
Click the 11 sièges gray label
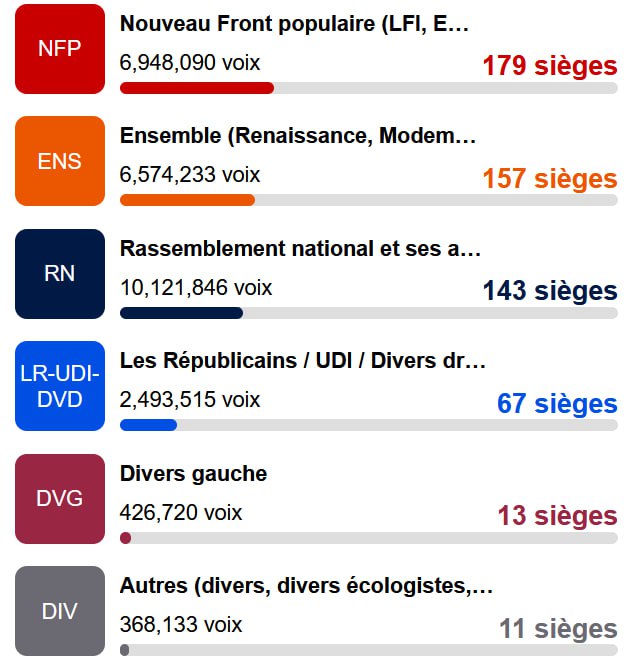tap(558, 629)
